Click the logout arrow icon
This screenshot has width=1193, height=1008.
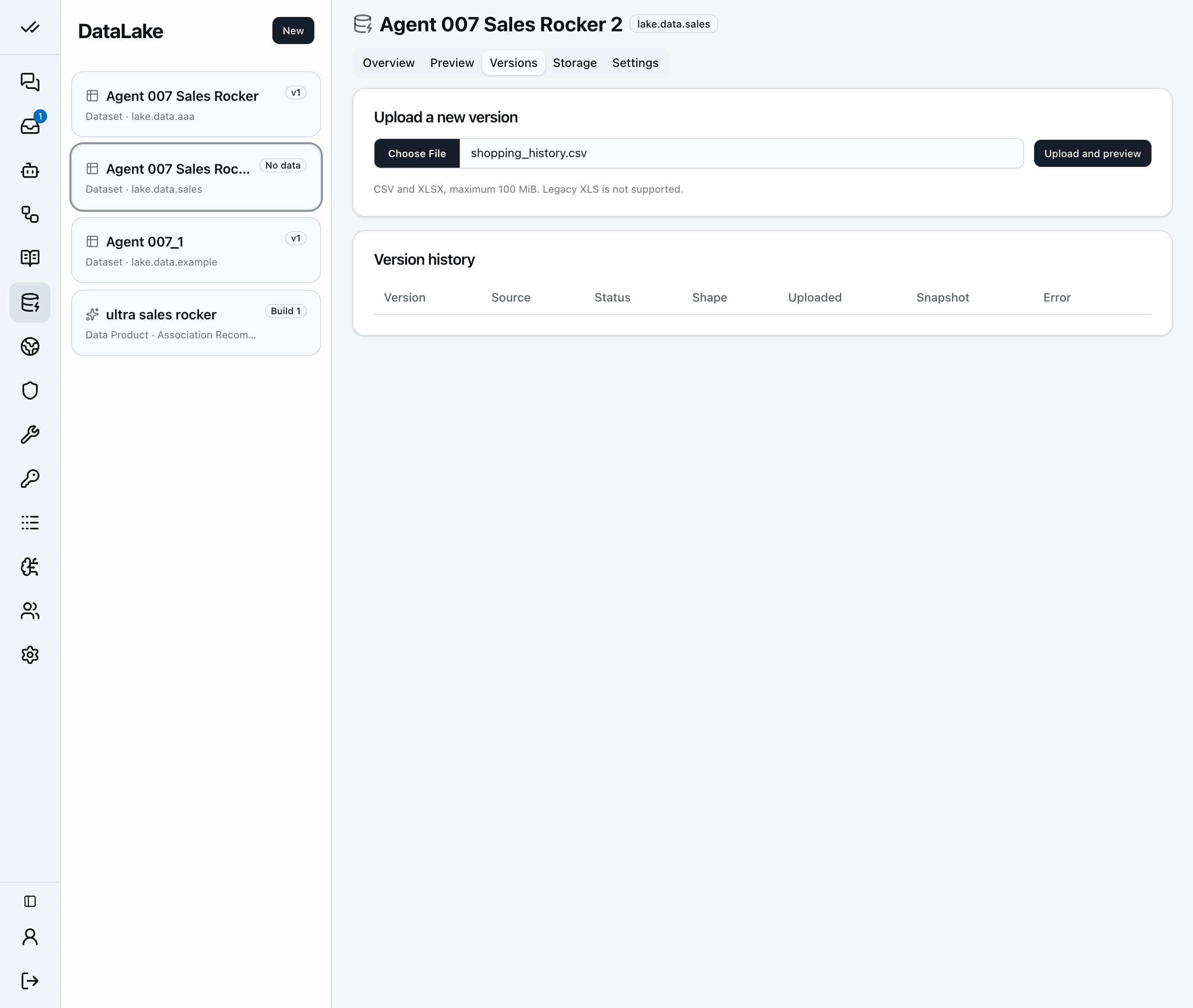tap(30, 980)
